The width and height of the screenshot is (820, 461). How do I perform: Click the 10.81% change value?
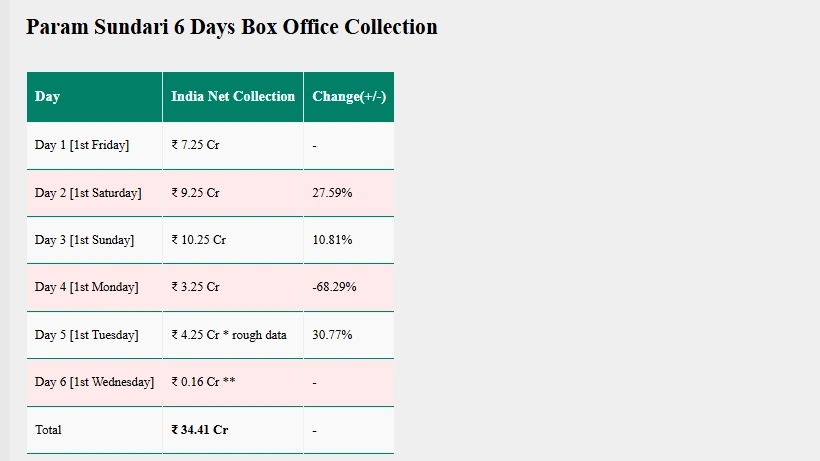pos(332,240)
